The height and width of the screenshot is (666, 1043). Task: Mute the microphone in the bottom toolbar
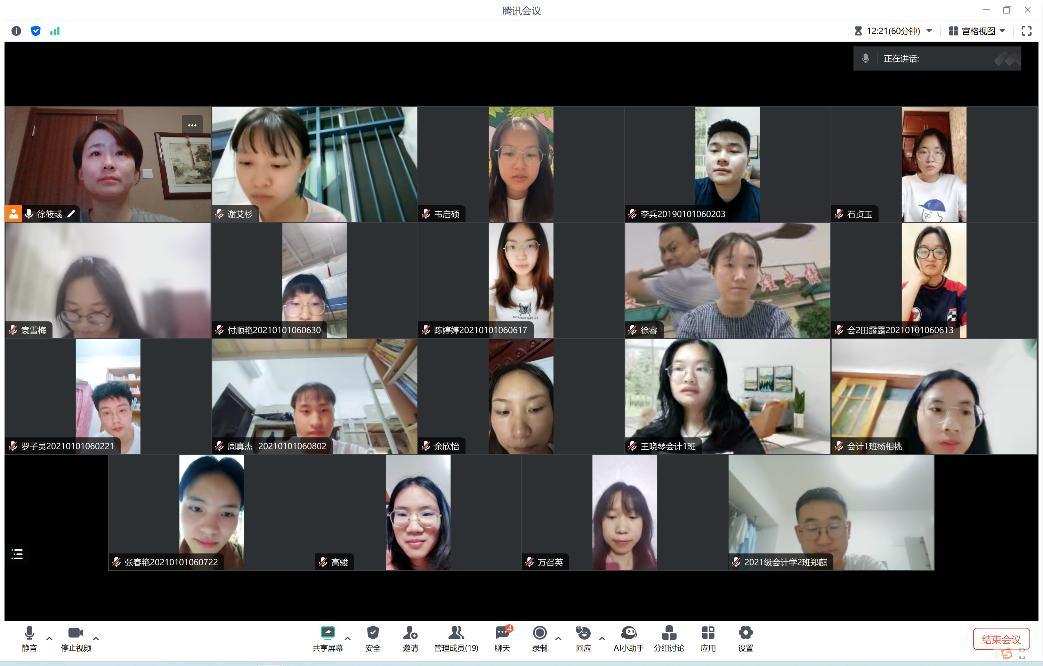pos(29,637)
